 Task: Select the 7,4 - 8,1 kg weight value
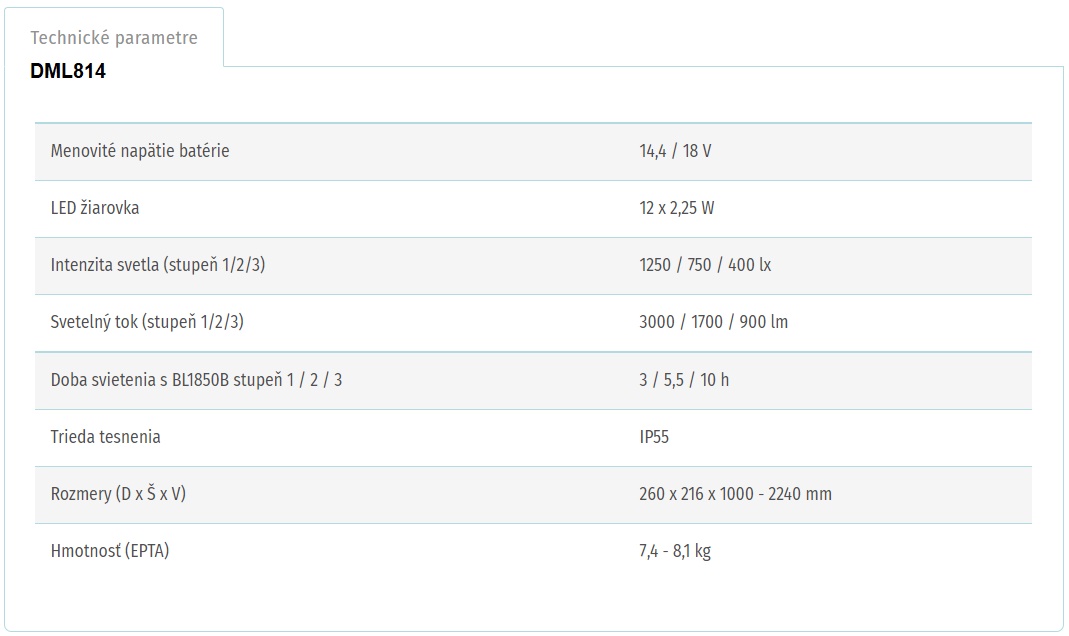coord(675,551)
